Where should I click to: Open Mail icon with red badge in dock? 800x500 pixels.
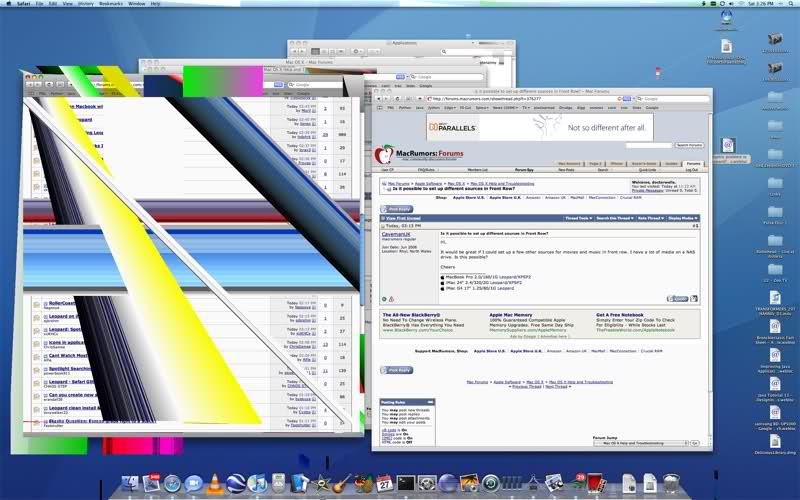point(152,482)
